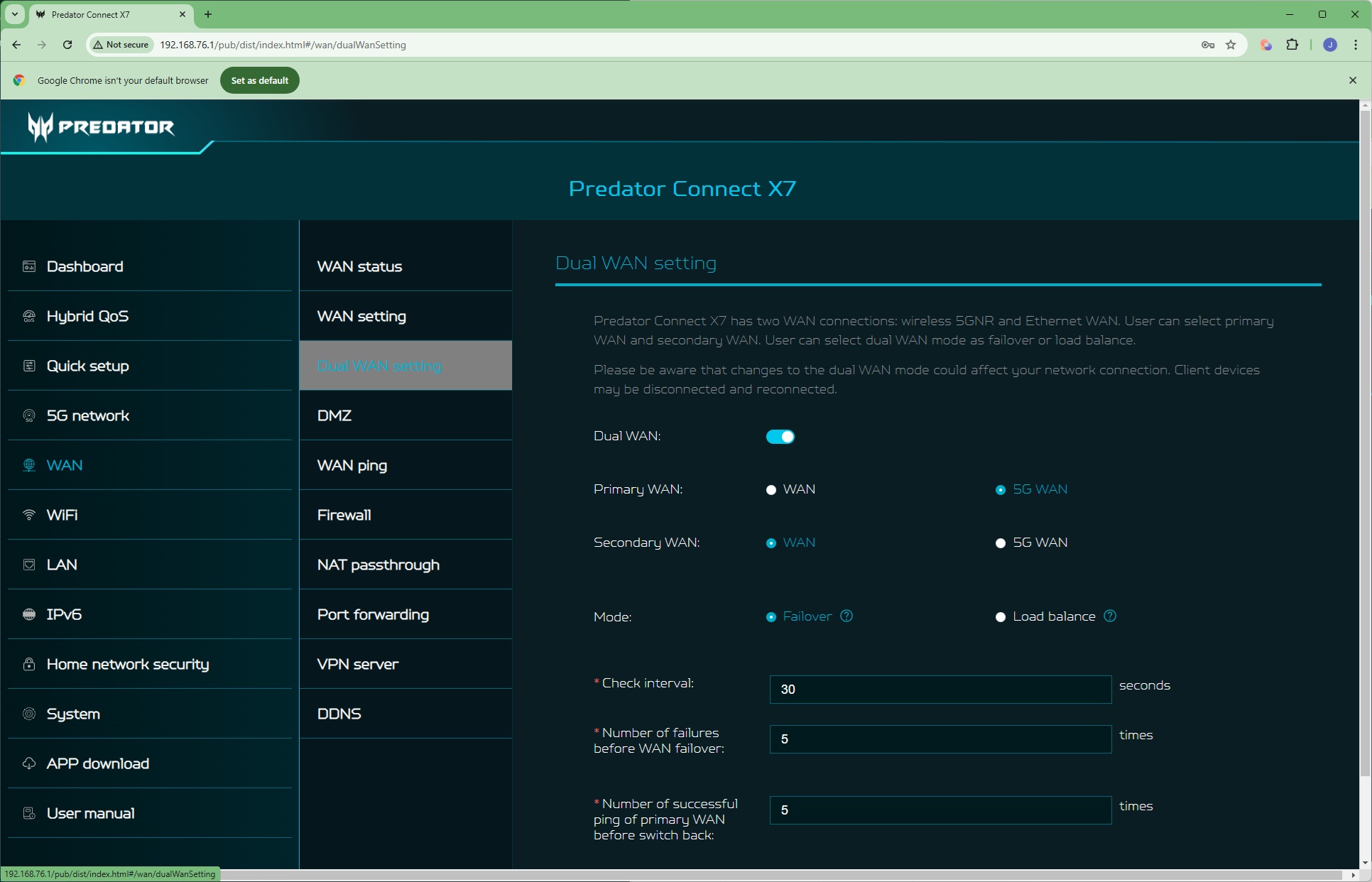Click the Set as default button
The height and width of the screenshot is (882, 1372).
tap(259, 80)
